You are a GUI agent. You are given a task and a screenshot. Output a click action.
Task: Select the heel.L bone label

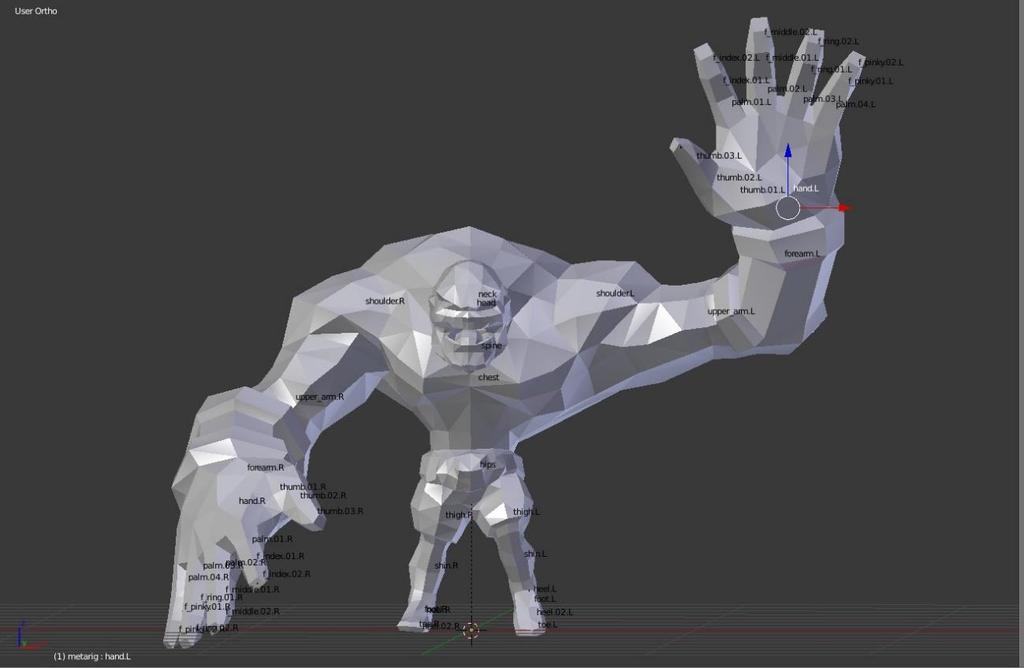tap(544, 589)
